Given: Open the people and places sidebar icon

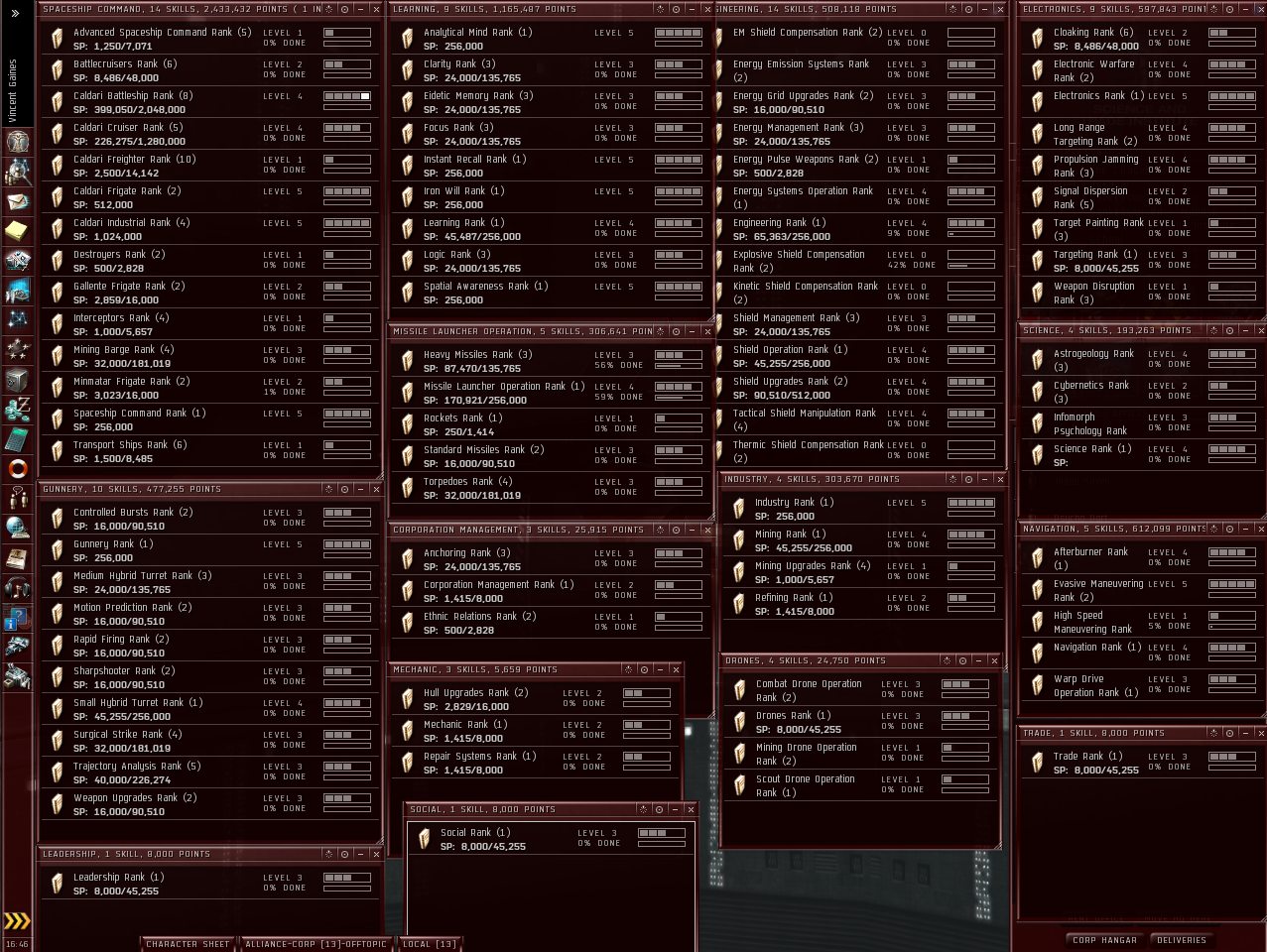Looking at the screenshot, I should (17, 171).
